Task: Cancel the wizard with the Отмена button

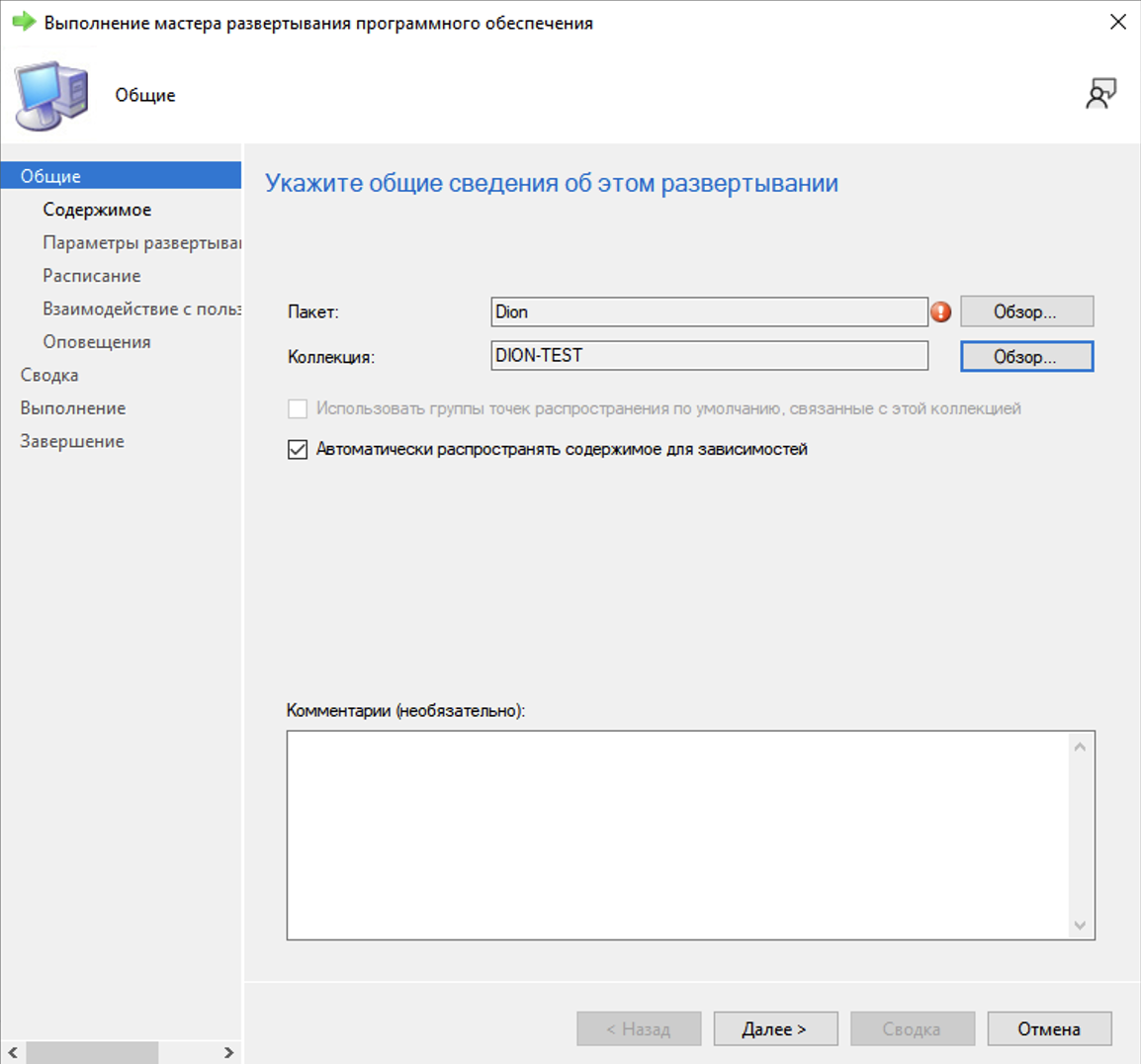Action: (x=1049, y=1028)
